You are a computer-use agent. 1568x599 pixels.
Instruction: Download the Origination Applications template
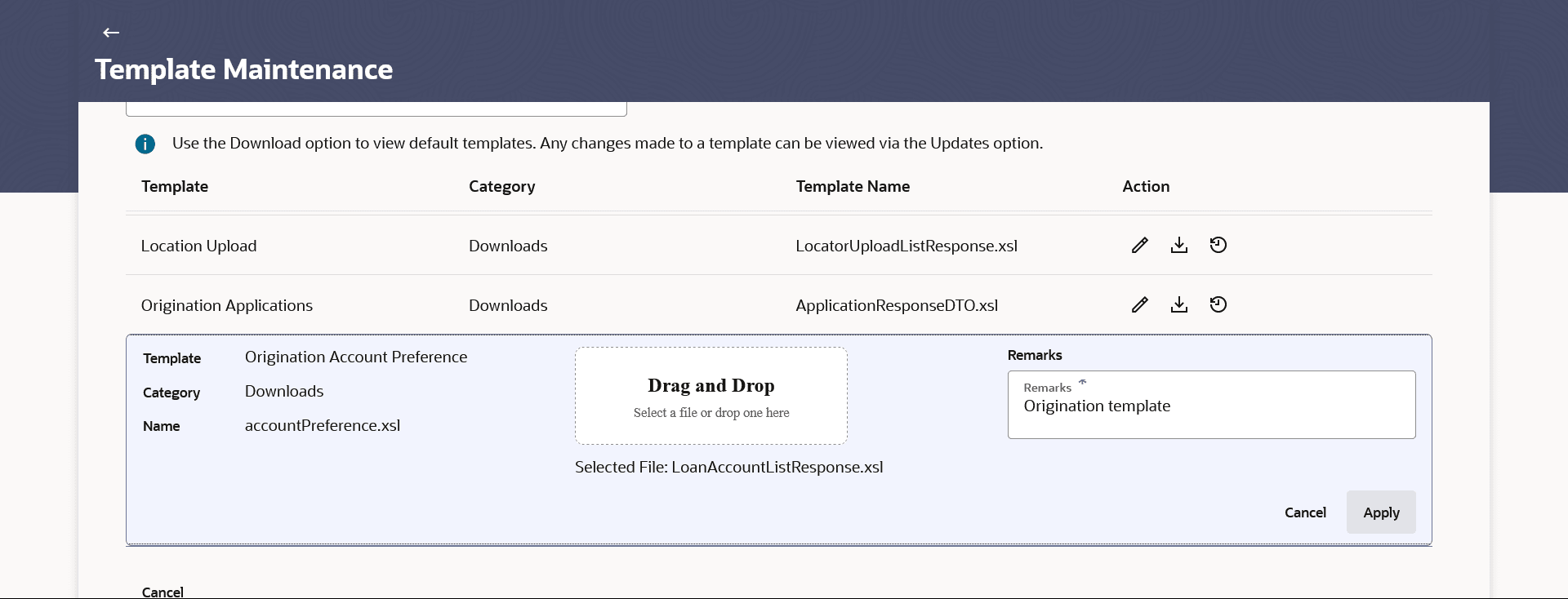pyautogui.click(x=1179, y=304)
